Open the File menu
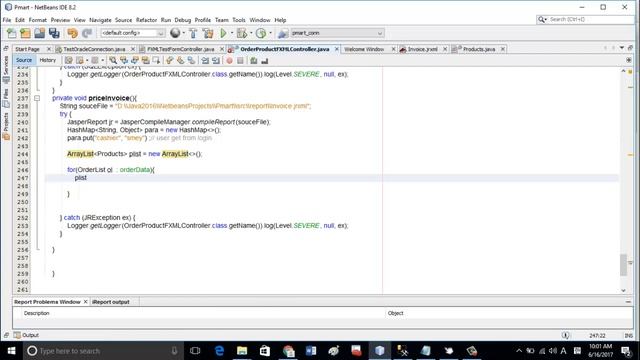This screenshot has width=640, height=360. click(x=7, y=20)
